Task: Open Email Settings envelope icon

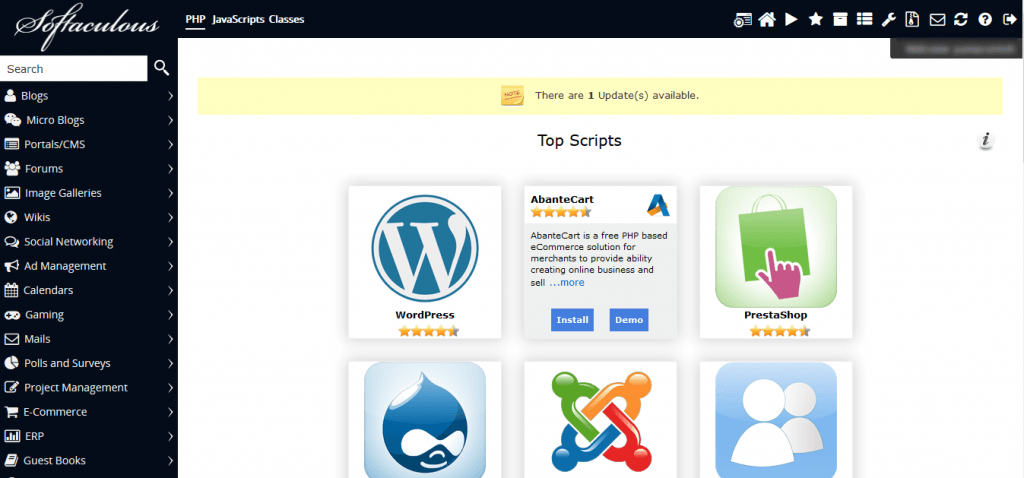Action: click(x=937, y=20)
